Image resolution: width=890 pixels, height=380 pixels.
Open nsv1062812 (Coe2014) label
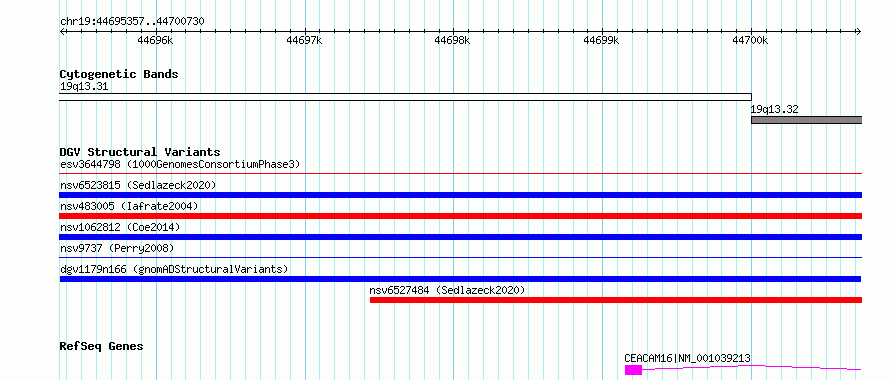(x=120, y=227)
